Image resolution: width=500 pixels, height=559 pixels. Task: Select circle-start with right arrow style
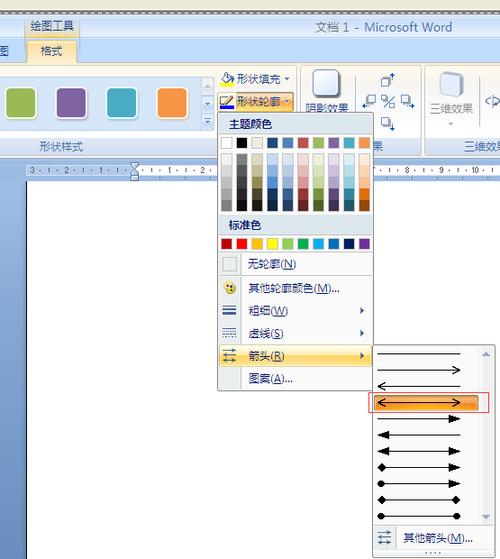click(419, 484)
